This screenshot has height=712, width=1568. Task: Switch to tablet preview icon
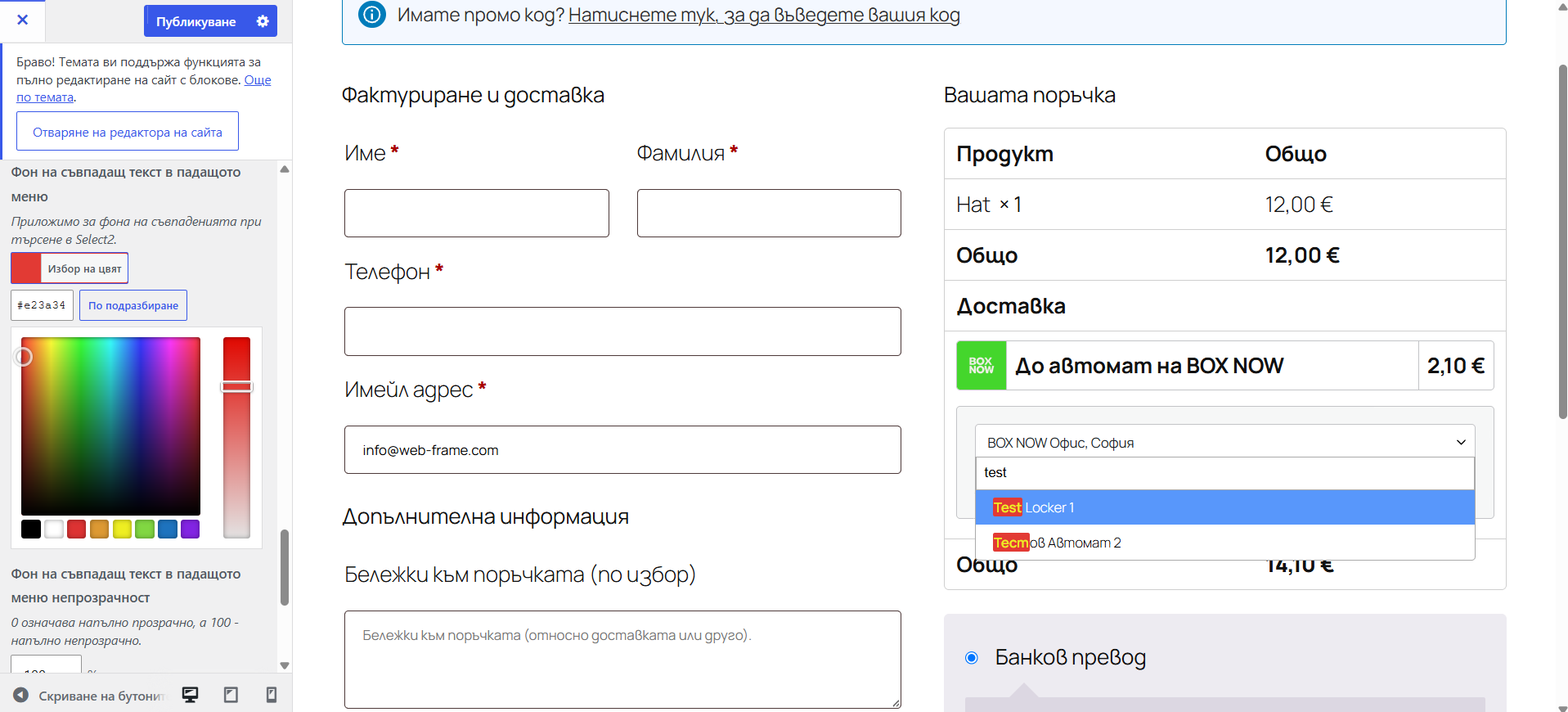point(231,695)
